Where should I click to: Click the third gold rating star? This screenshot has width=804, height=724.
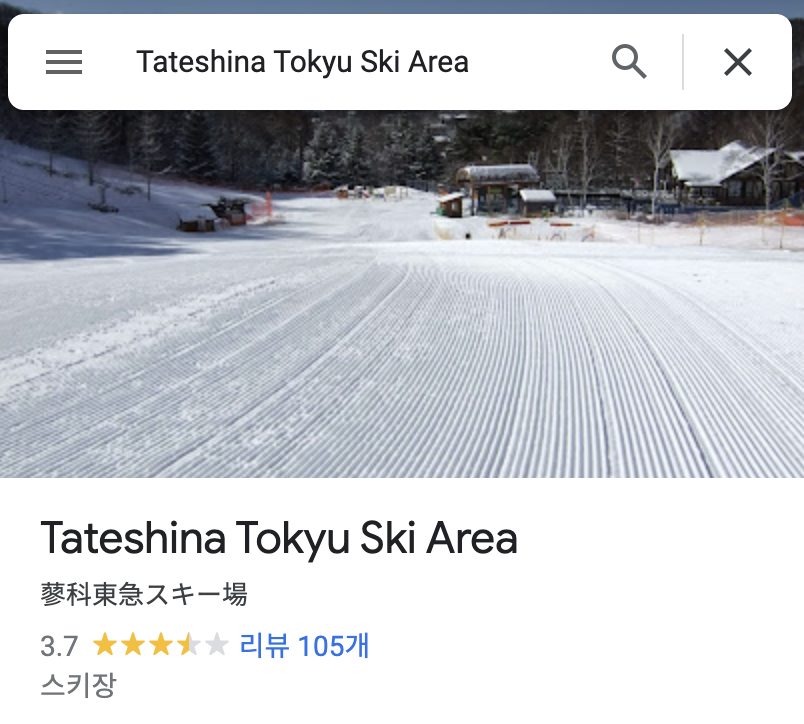160,645
